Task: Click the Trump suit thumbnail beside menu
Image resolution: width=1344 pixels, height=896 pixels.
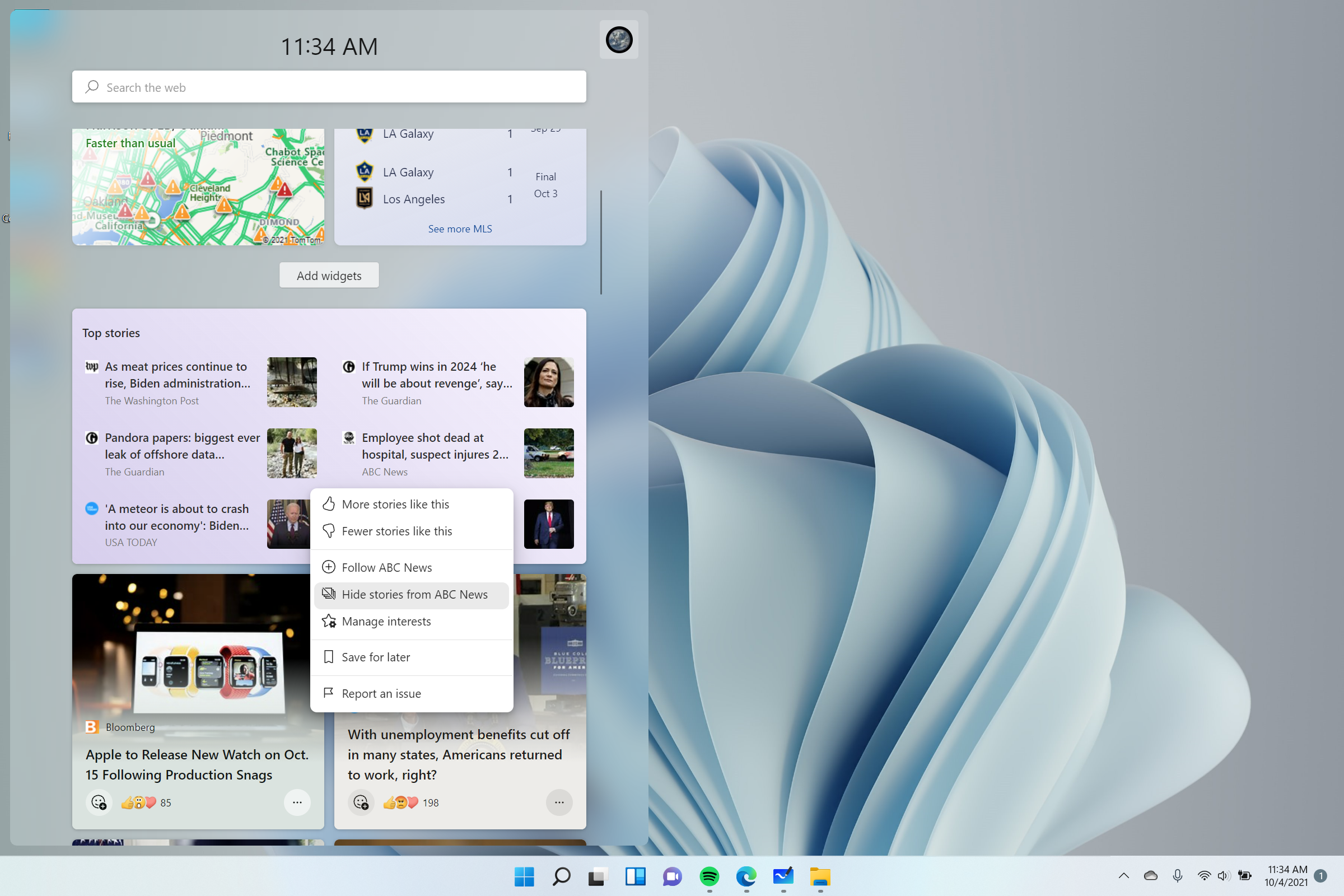Action: (x=549, y=524)
